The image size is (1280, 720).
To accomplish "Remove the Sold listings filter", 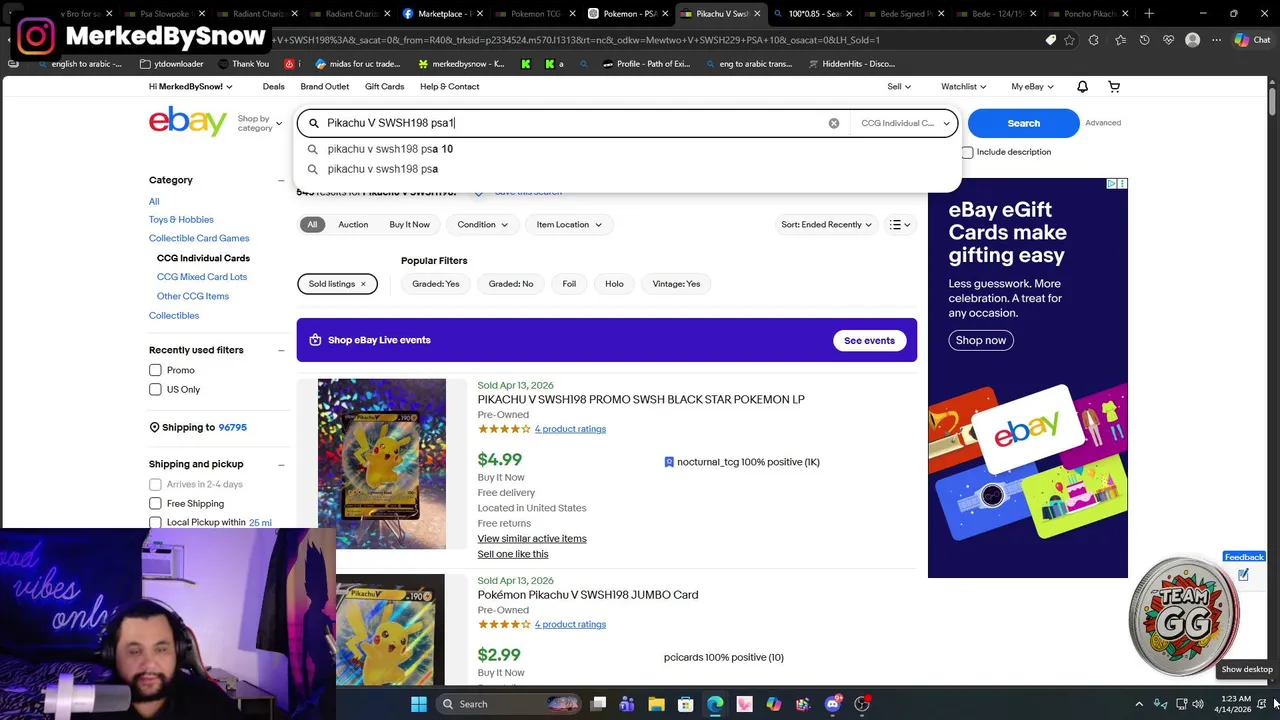I will [363, 284].
